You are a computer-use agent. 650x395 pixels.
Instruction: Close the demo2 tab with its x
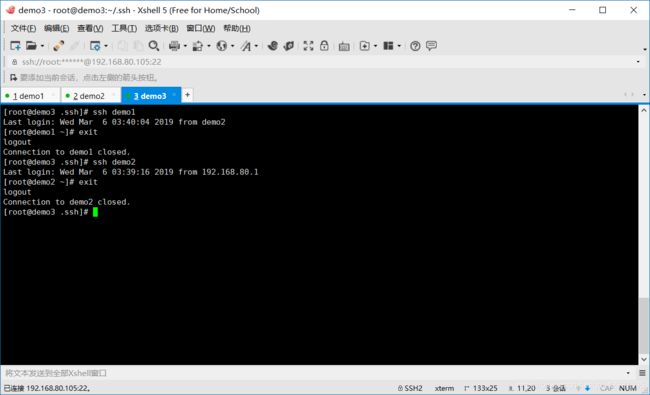[114, 95]
